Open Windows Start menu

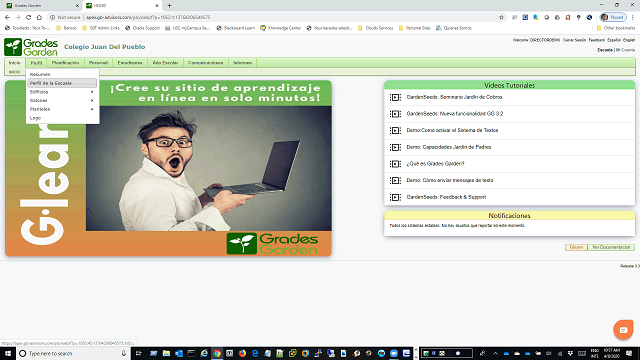coord(8,353)
